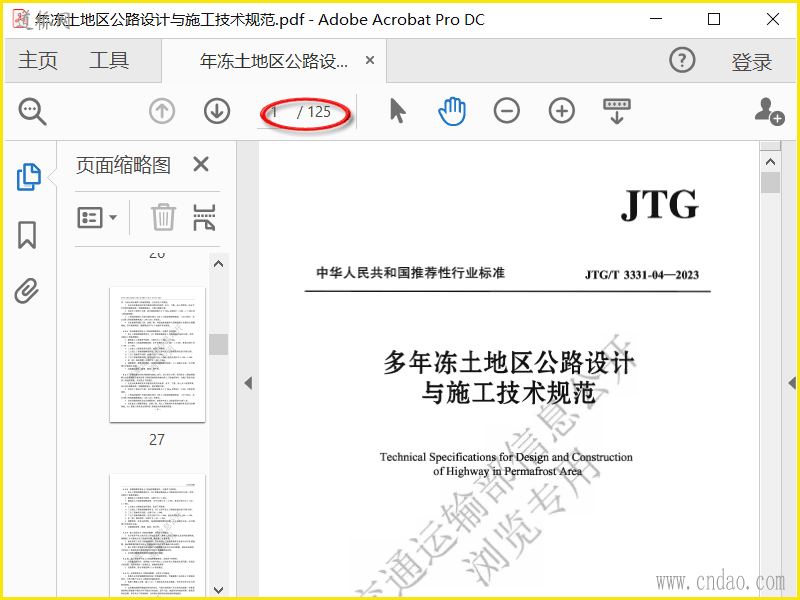
Task: Select the 年冻土地区公路设... document tab
Action: [274, 61]
